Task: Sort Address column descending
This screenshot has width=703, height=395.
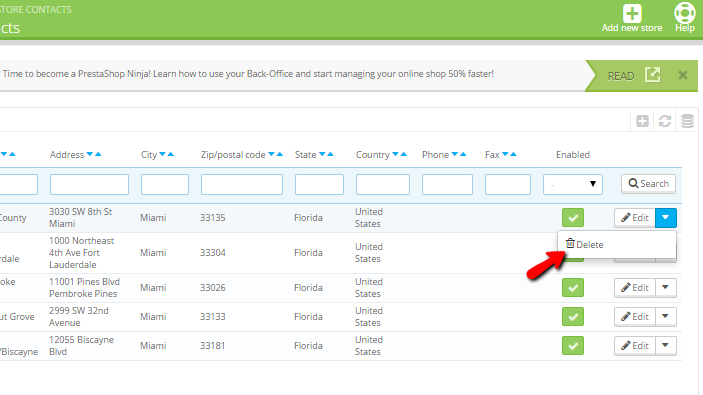Action: (x=90, y=154)
